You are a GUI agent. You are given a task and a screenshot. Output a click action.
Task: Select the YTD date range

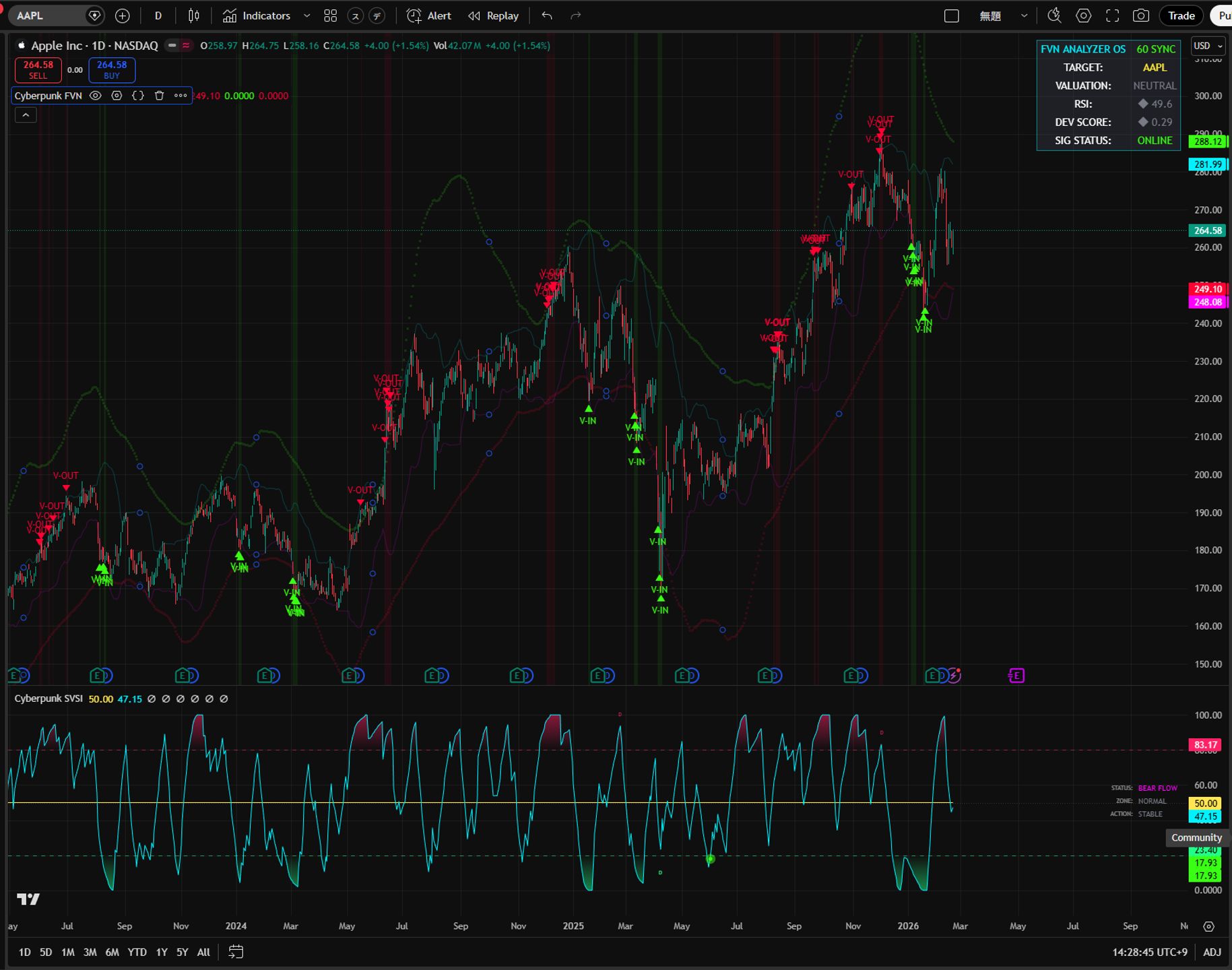point(137,952)
